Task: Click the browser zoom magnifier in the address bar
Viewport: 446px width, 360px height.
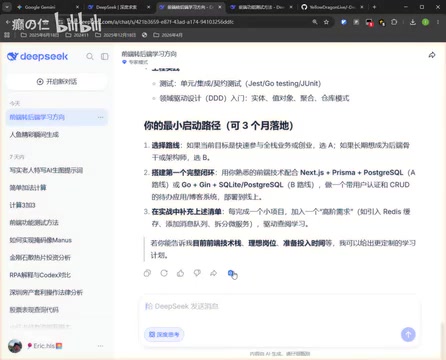Action: (x=315, y=22)
